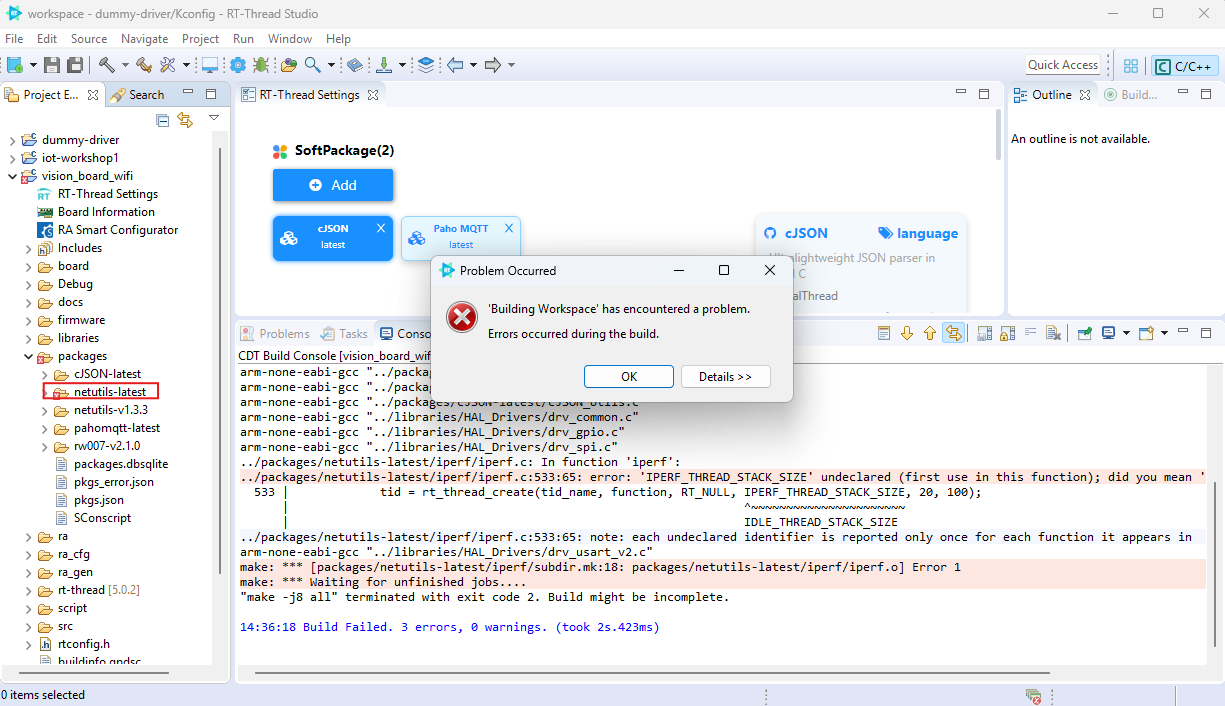This screenshot has width=1225, height=706.
Task: Collapse the packages folder
Action: pos(29,356)
